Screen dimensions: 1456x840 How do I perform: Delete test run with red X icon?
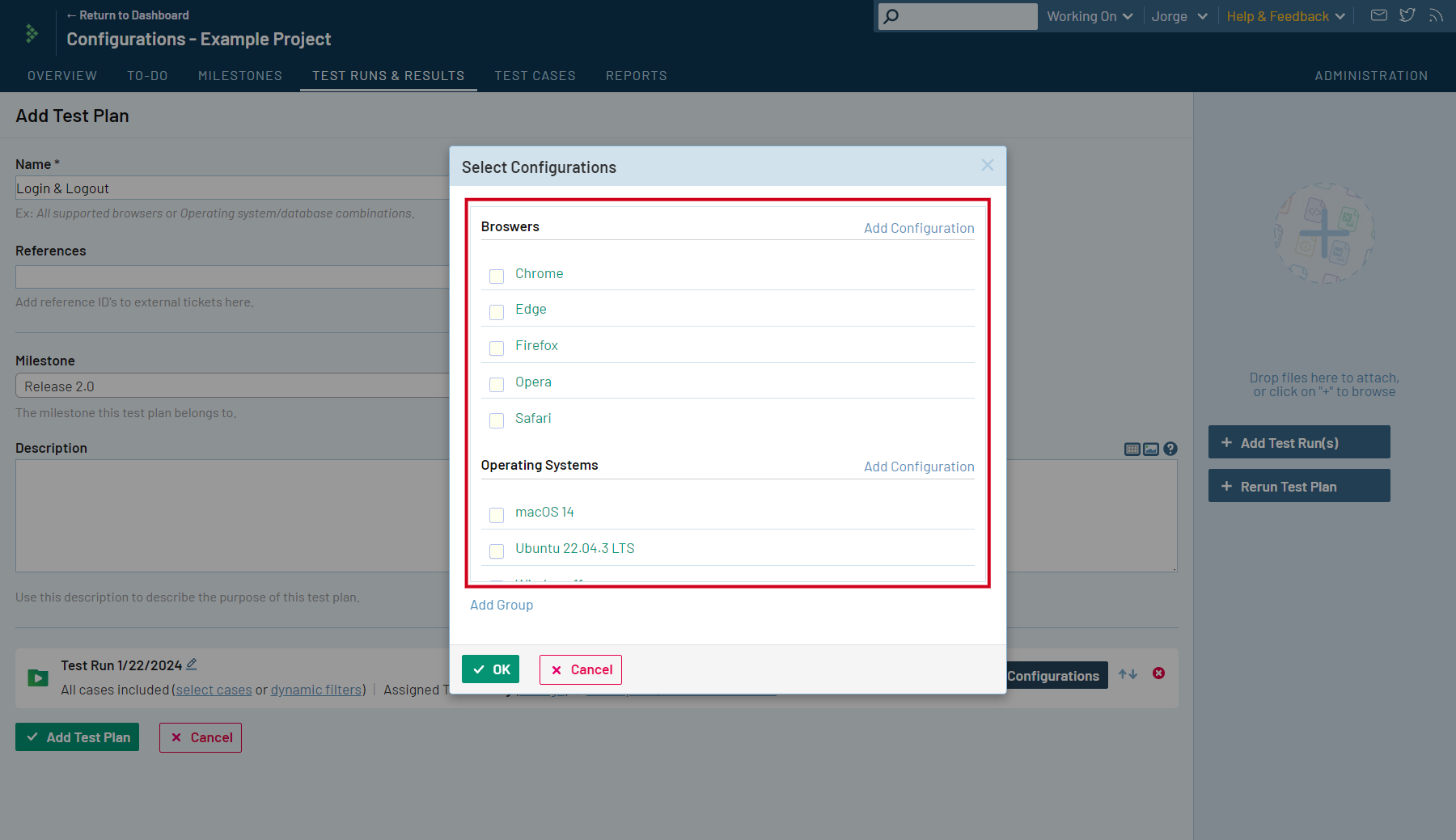pyautogui.click(x=1158, y=673)
